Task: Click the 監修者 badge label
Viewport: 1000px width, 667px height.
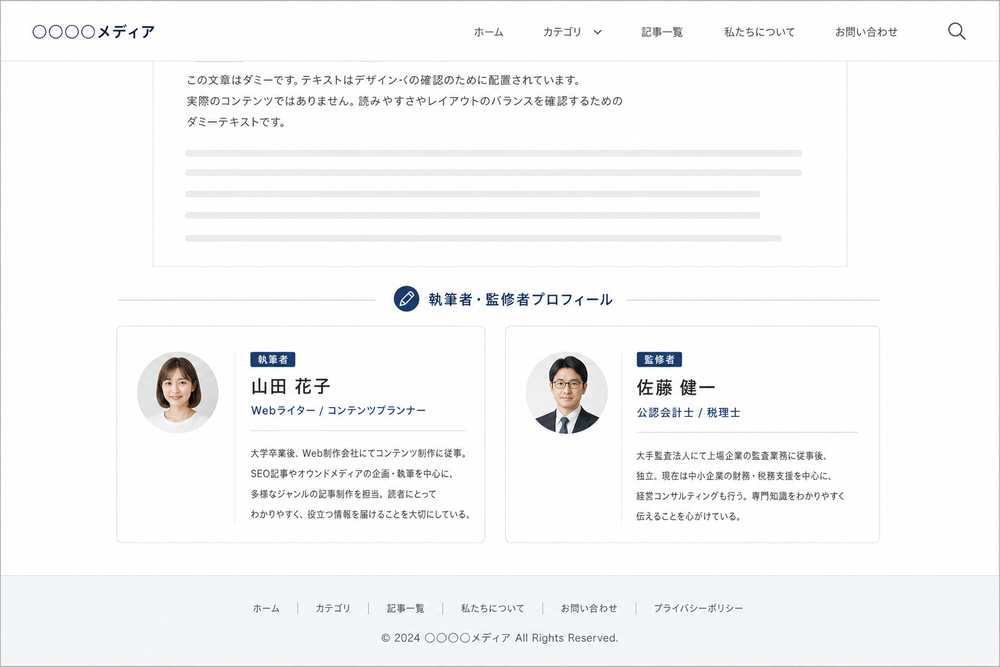Action: (x=659, y=360)
